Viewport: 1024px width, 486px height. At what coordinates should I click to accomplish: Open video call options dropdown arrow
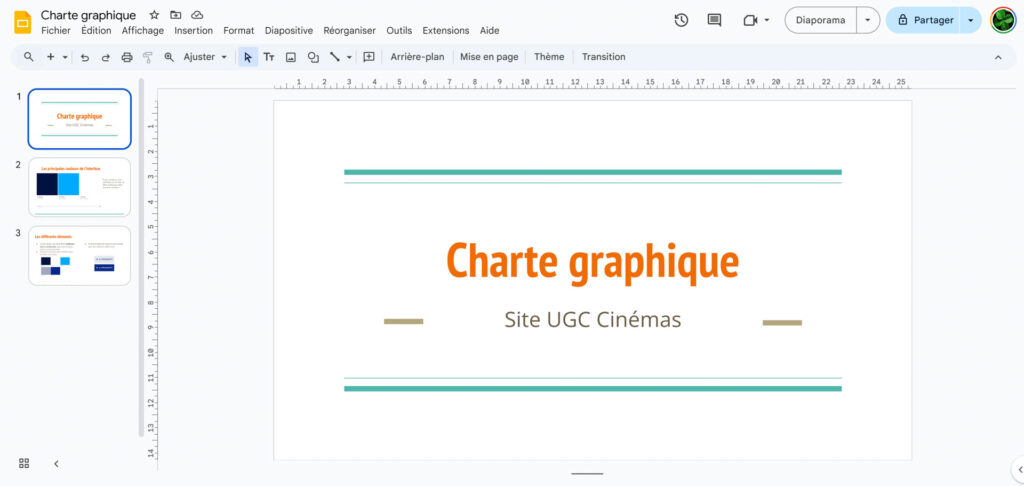[x=767, y=20]
